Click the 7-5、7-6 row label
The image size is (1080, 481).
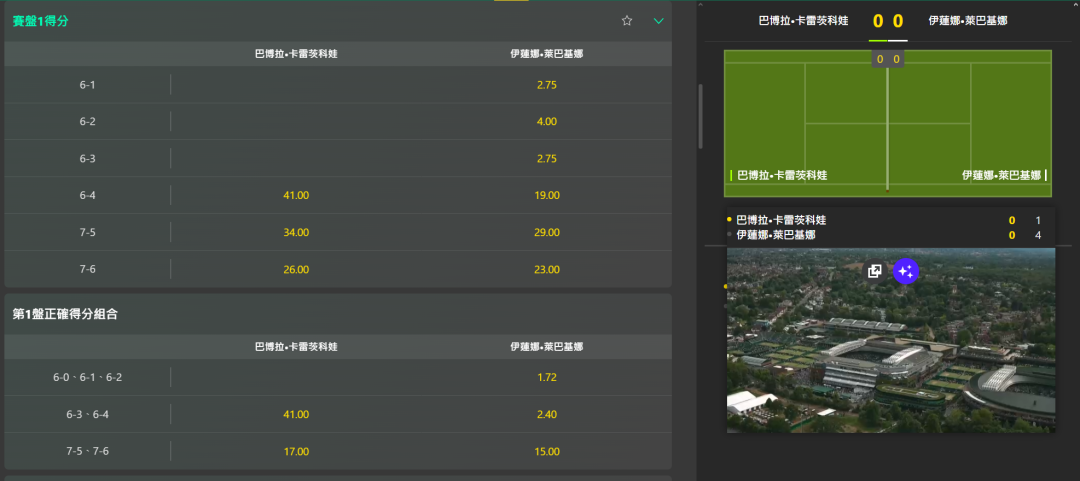(x=87, y=451)
